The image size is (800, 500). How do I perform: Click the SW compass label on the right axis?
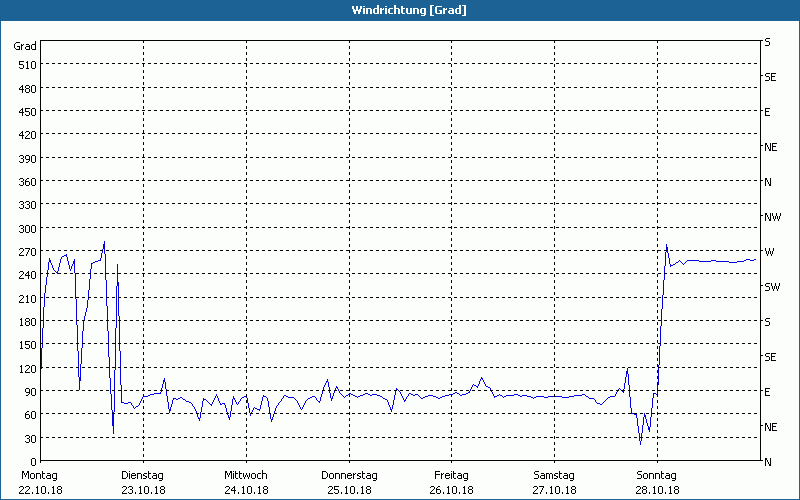[771, 287]
